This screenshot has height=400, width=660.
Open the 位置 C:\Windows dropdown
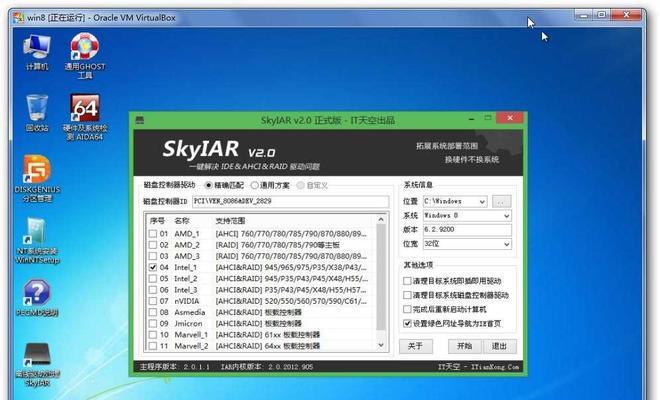click(455, 201)
